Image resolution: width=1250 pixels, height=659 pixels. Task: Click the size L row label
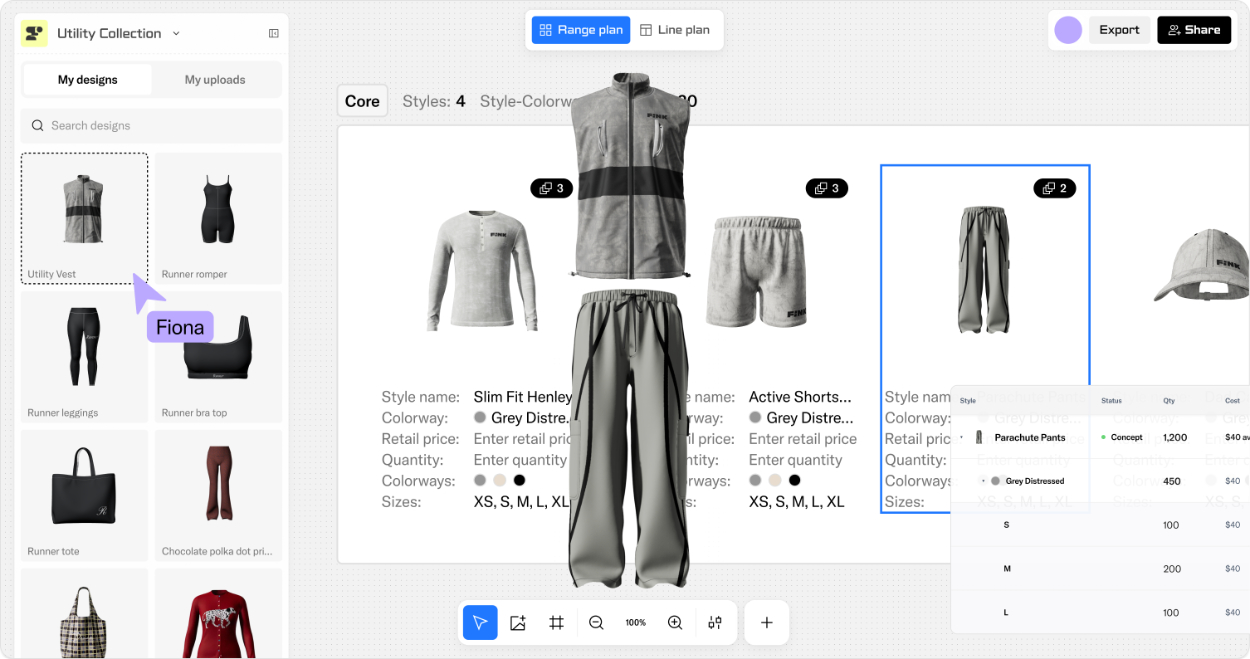coord(1006,613)
